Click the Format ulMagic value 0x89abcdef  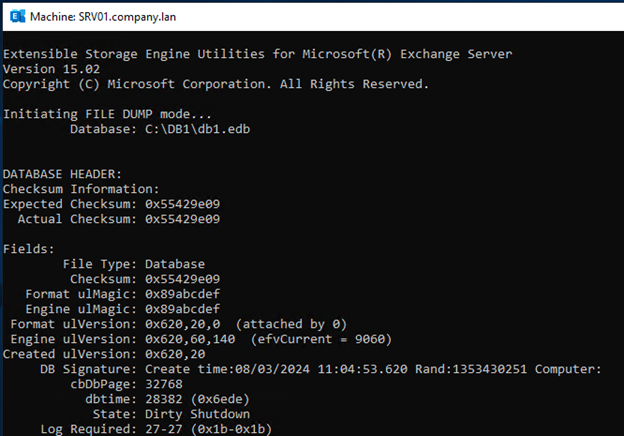[x=182, y=294]
